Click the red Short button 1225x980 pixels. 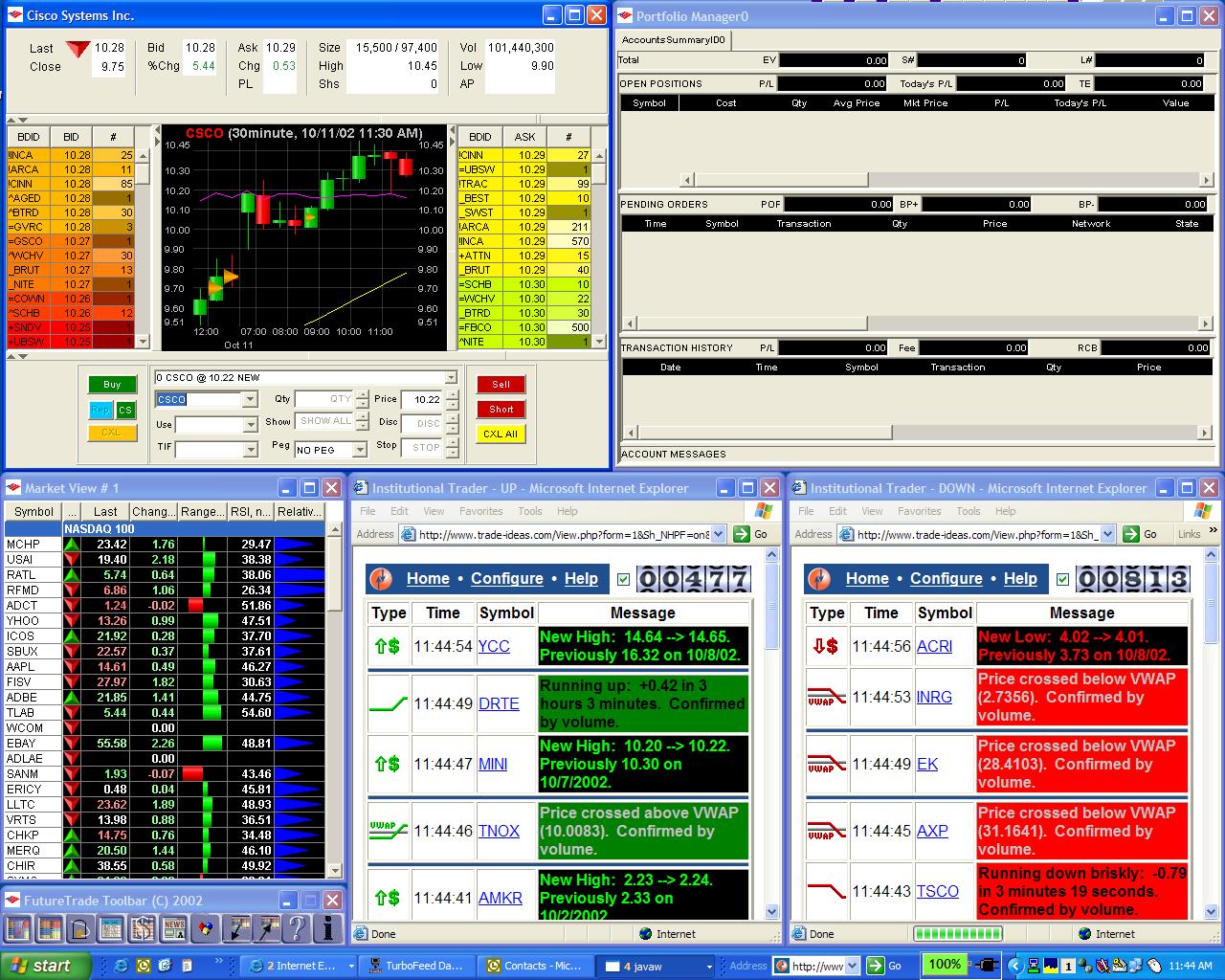pos(501,409)
